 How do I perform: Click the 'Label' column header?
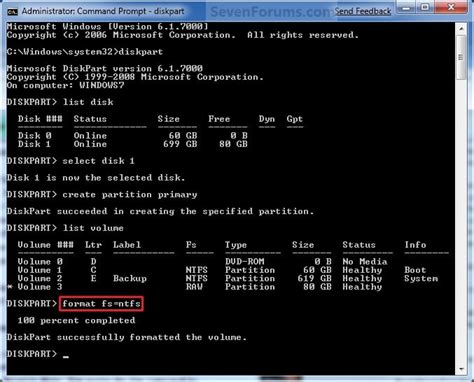[x=127, y=245]
